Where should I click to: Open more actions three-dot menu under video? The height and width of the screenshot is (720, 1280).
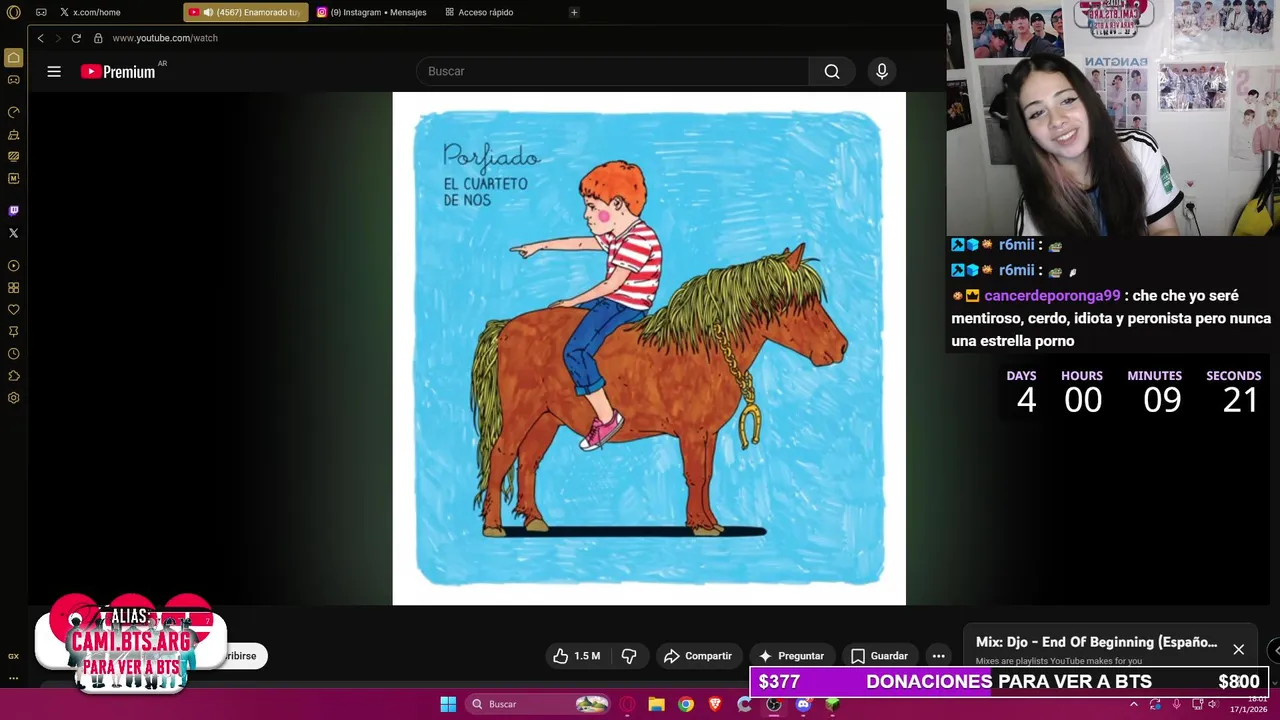(938, 656)
